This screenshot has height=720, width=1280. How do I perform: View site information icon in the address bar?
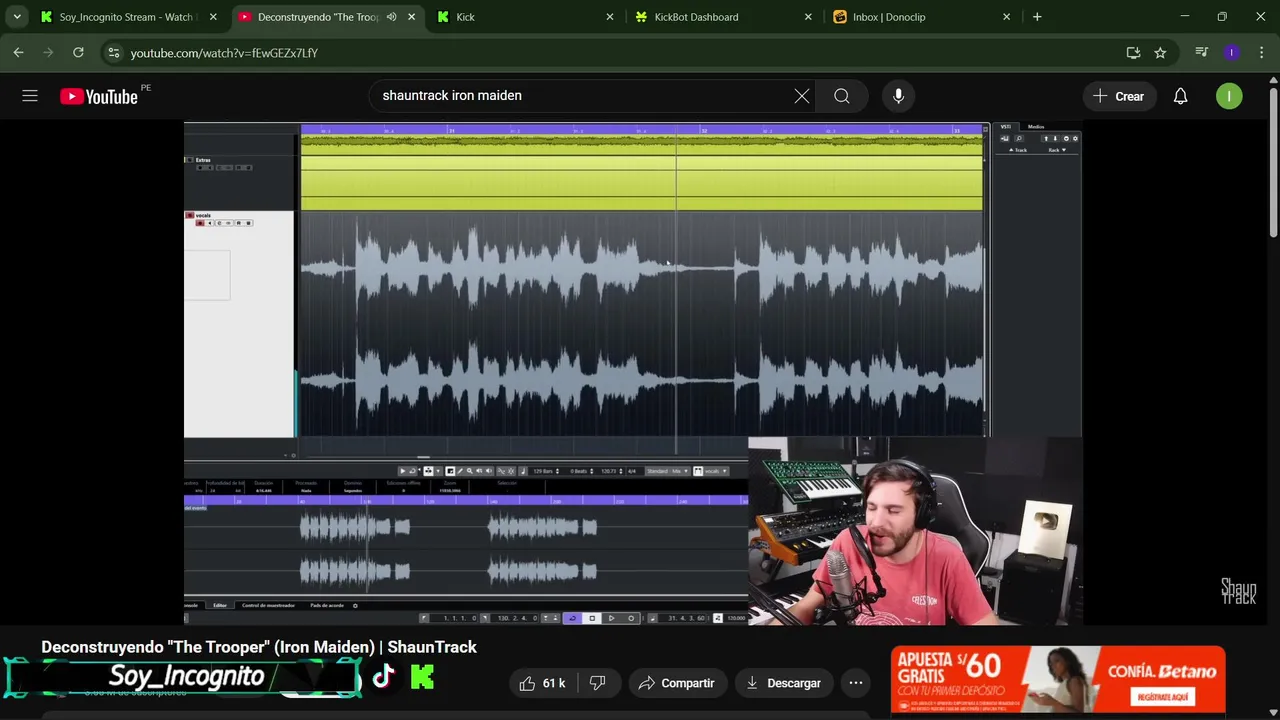point(113,52)
